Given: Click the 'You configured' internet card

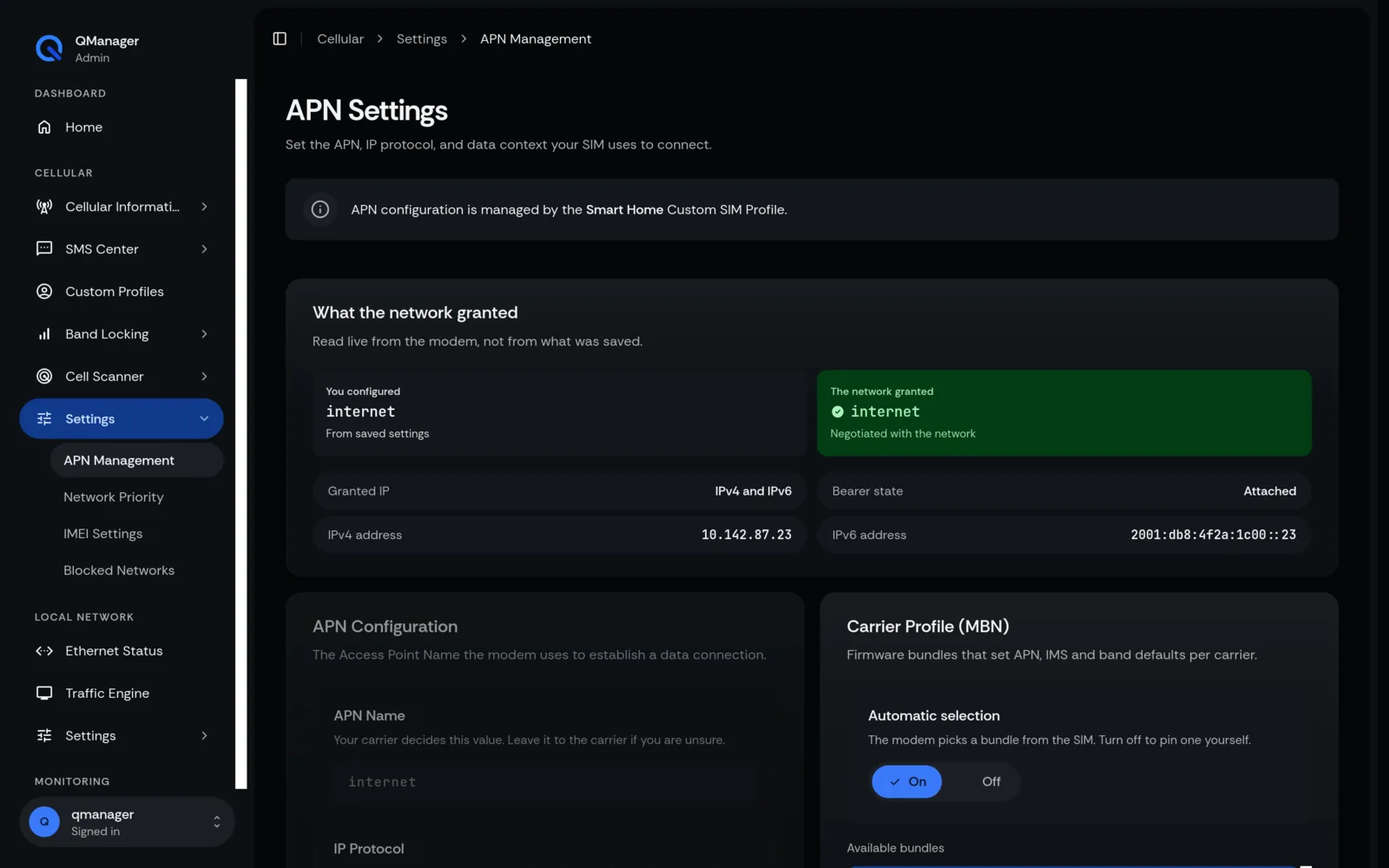Looking at the screenshot, I should pyautogui.click(x=559, y=413).
